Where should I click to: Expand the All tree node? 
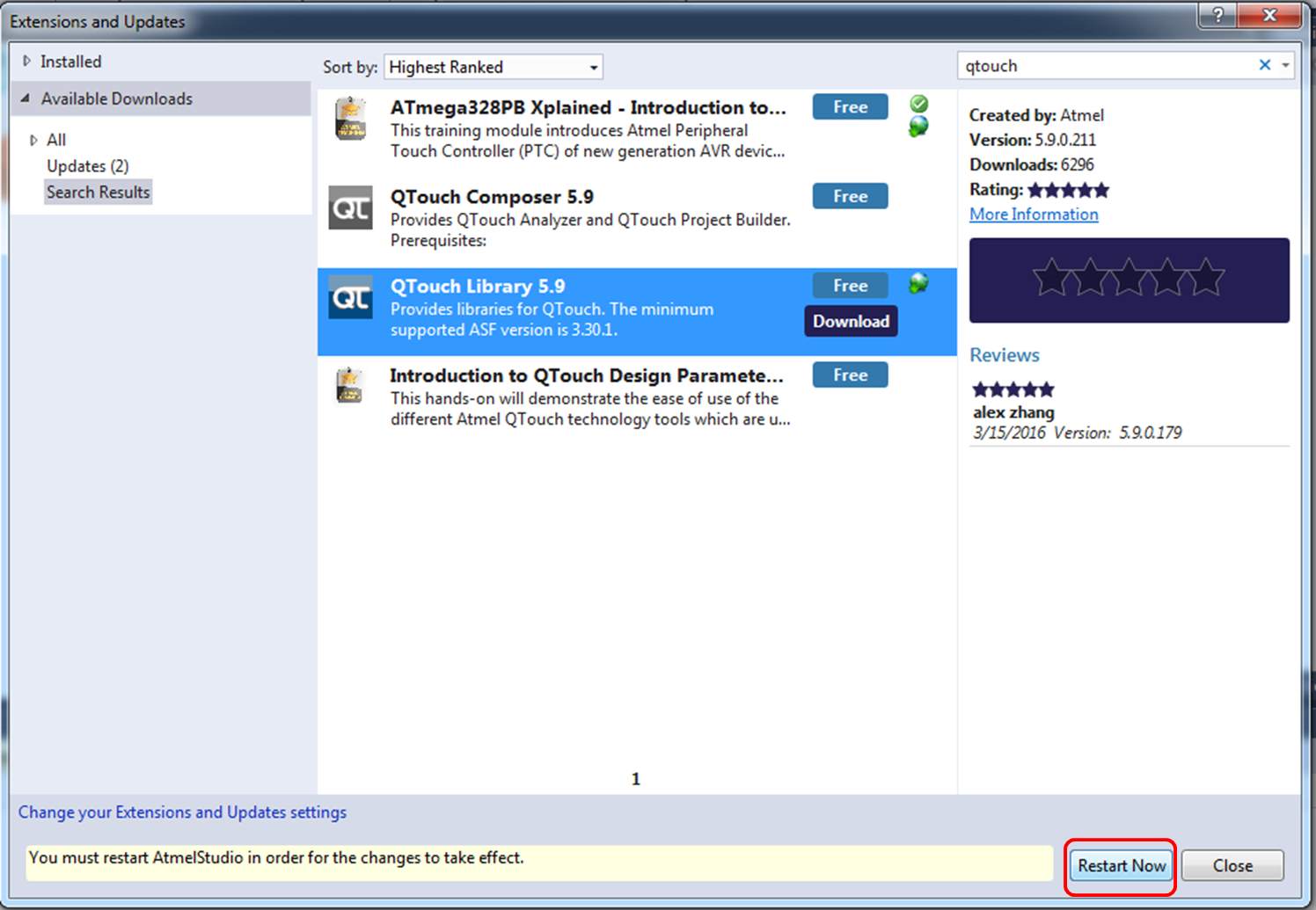click(33, 140)
